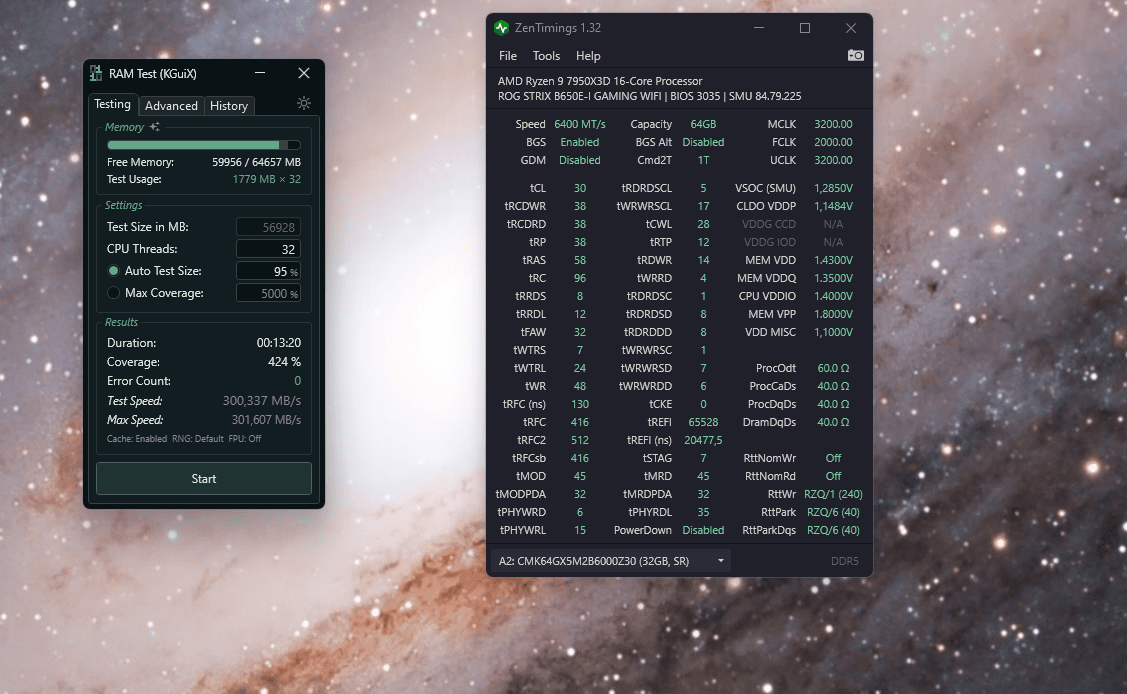This screenshot has height=694, width=1127.
Task: Click the tCL value 30
Action: pos(579,188)
